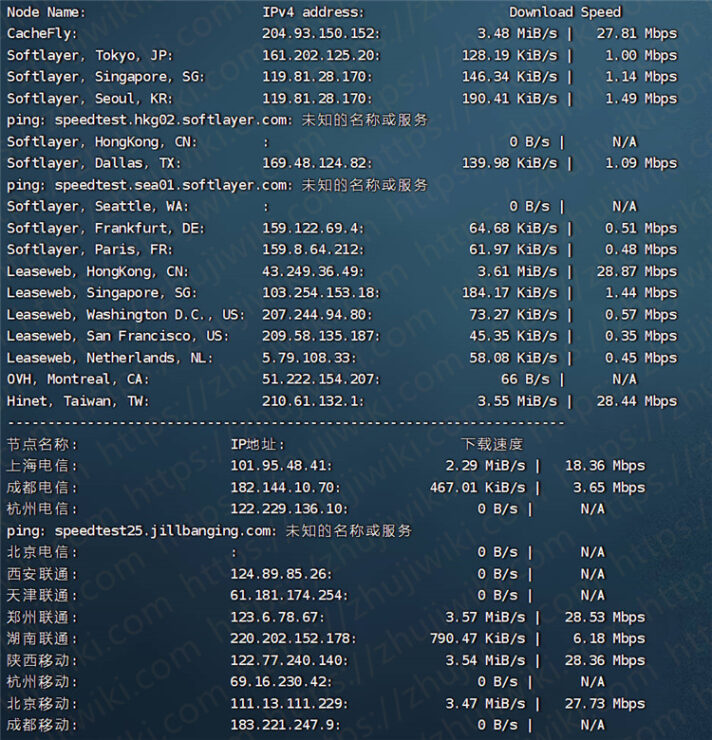712x740 pixels.
Task: Click the CacheFly speed 27.81 Mbps
Action: tap(637, 34)
